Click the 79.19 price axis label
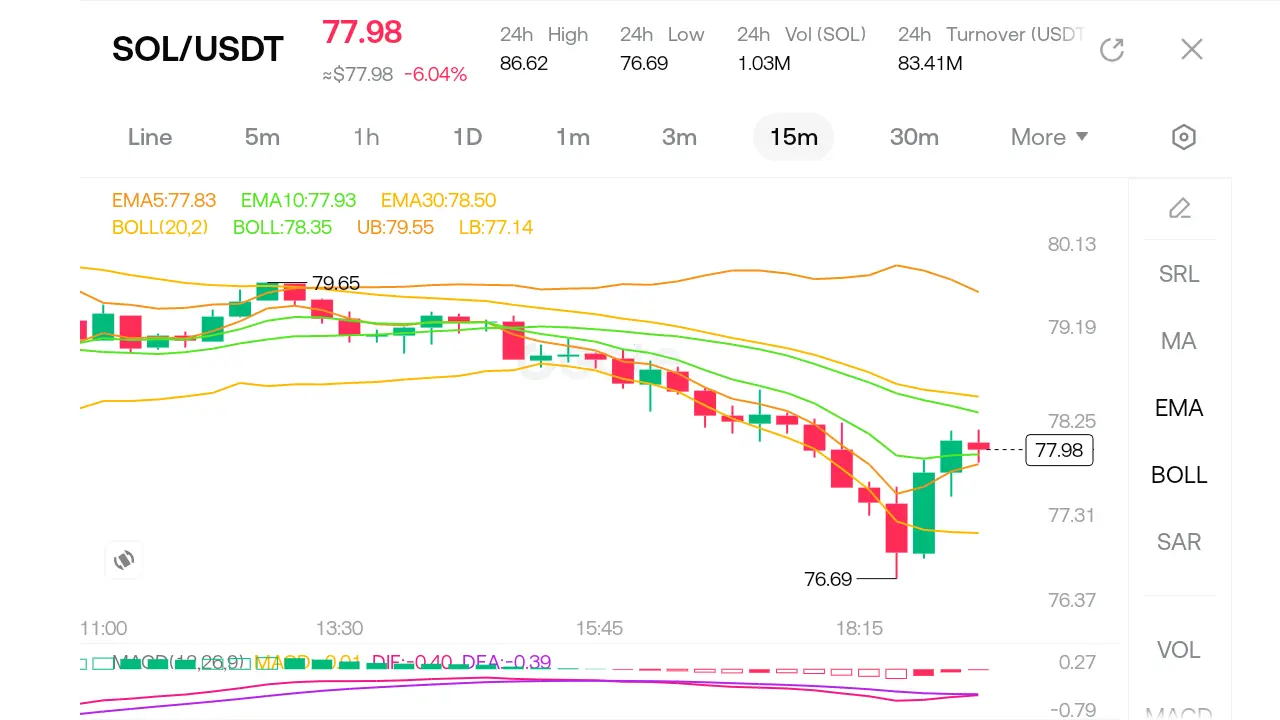This screenshot has width=1280, height=720. click(1072, 327)
